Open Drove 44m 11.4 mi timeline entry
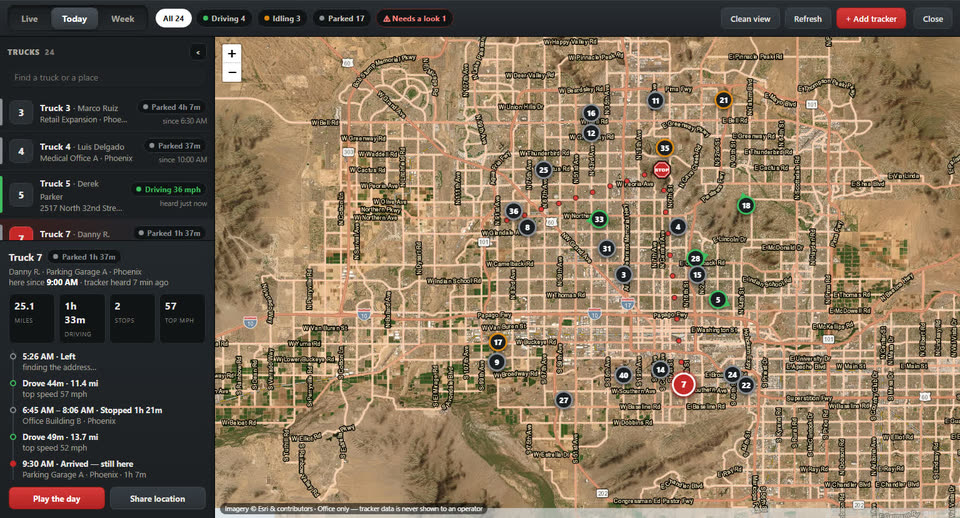Image resolution: width=960 pixels, height=518 pixels. coord(107,389)
